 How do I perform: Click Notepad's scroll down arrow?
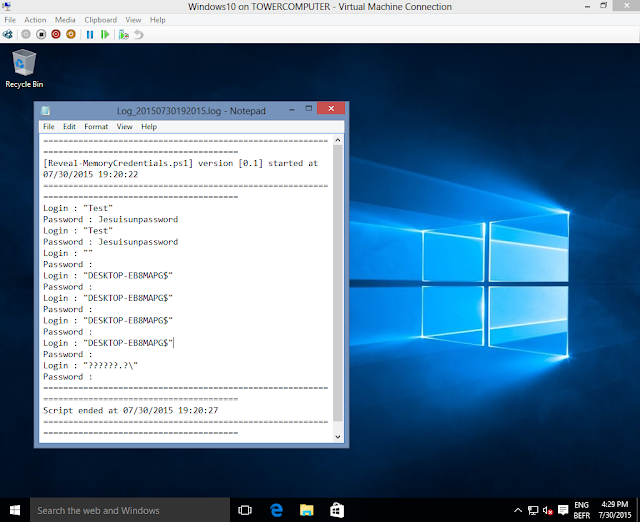coord(338,437)
